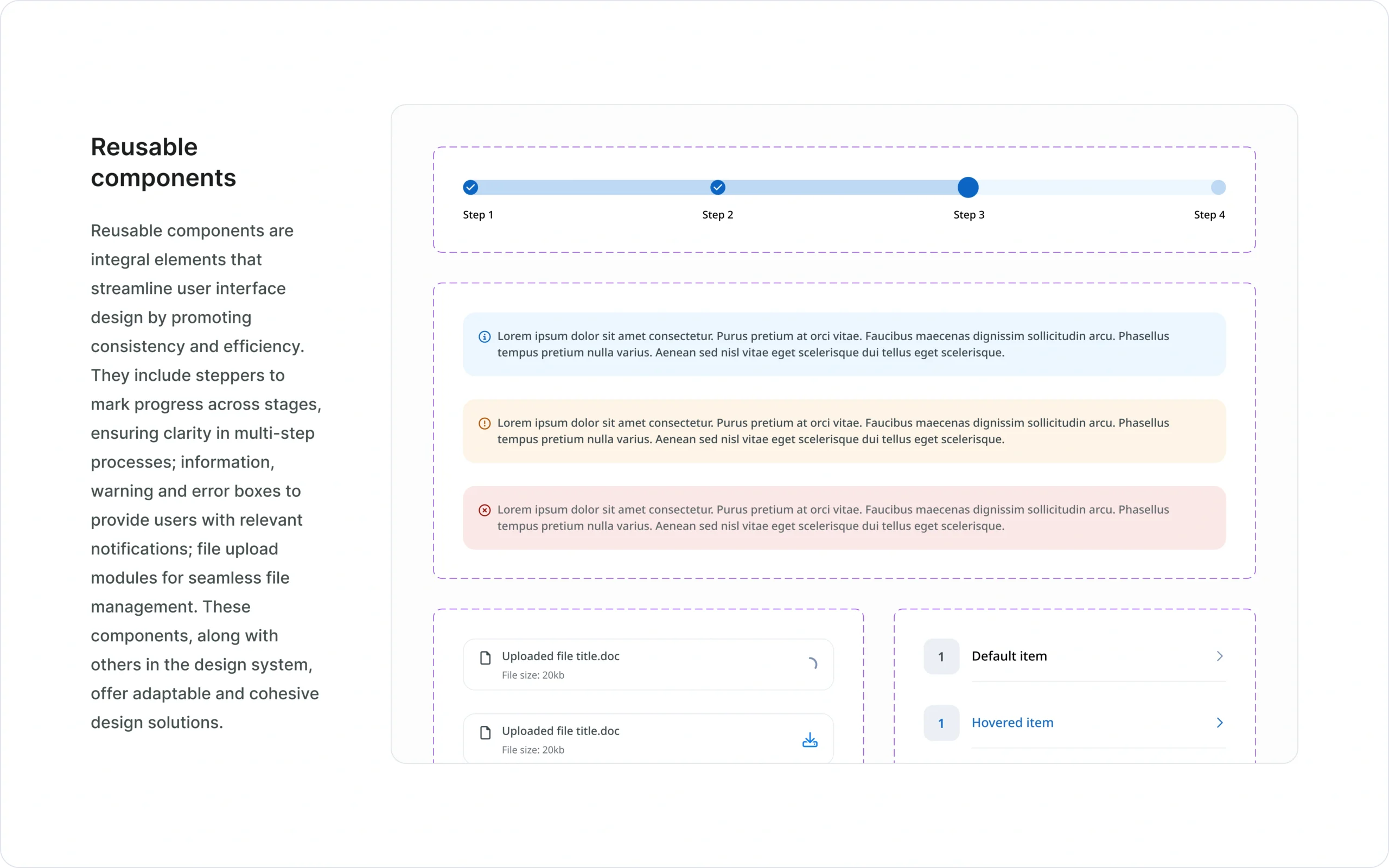Click the number badge on Default item
This screenshot has height=868, width=1389.
click(941, 656)
